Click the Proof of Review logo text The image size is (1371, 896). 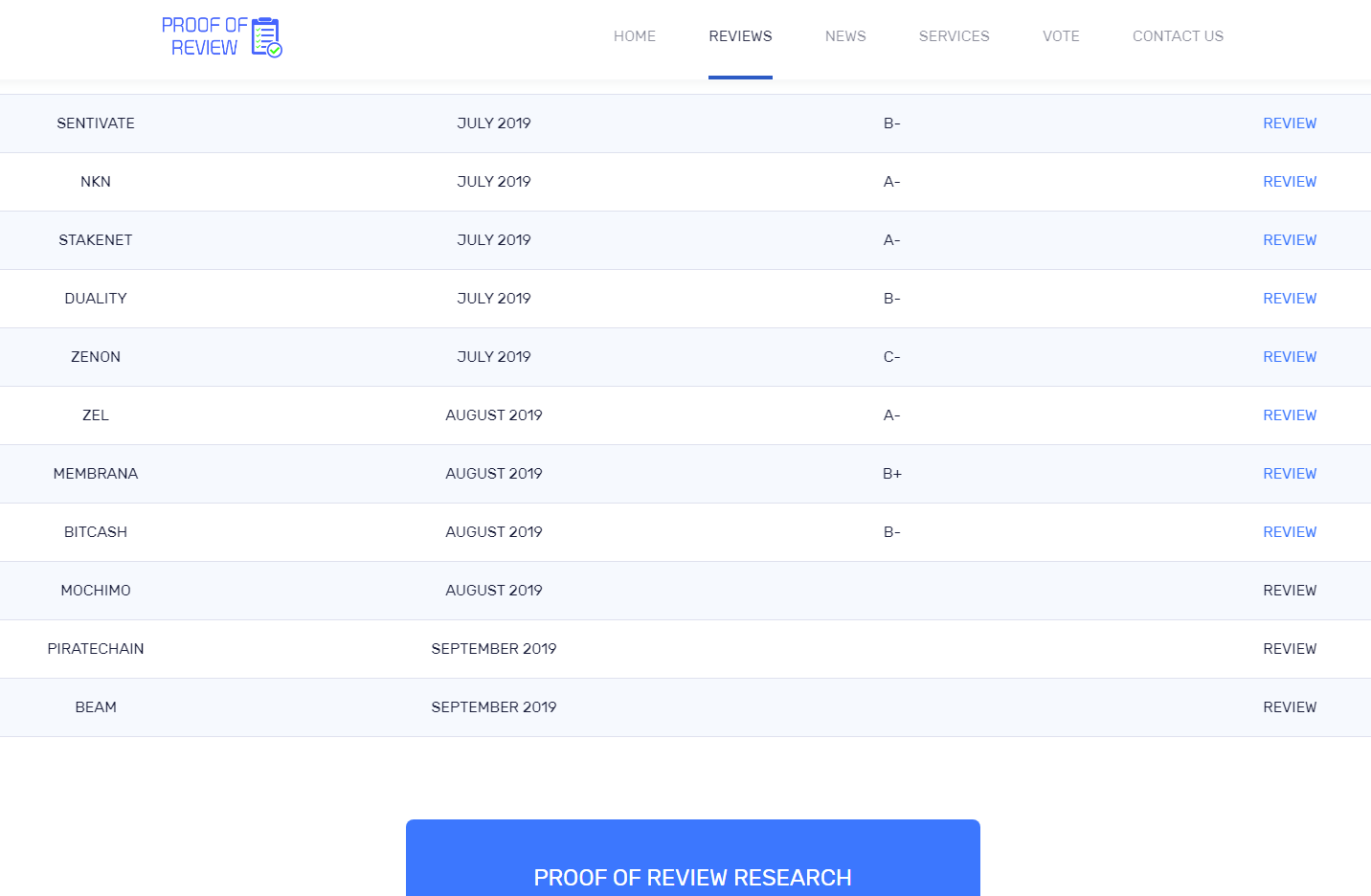pos(204,36)
